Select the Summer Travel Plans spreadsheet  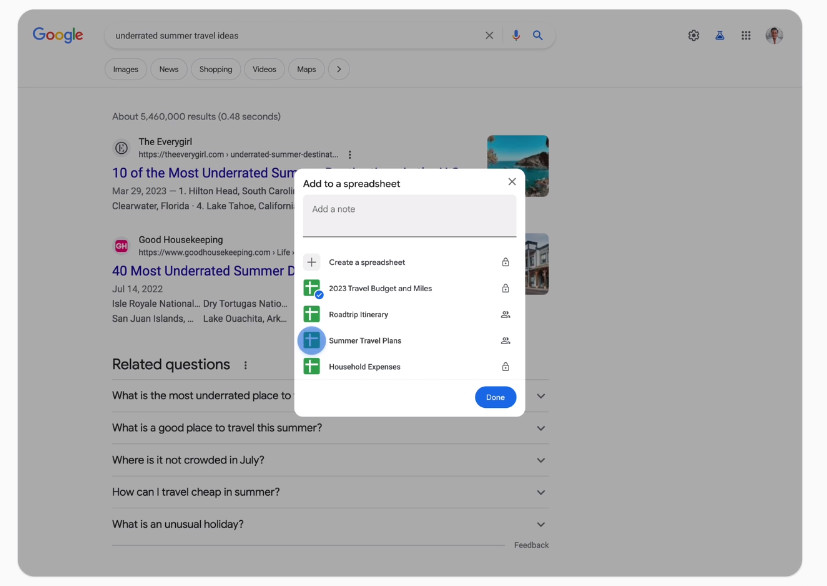409,340
